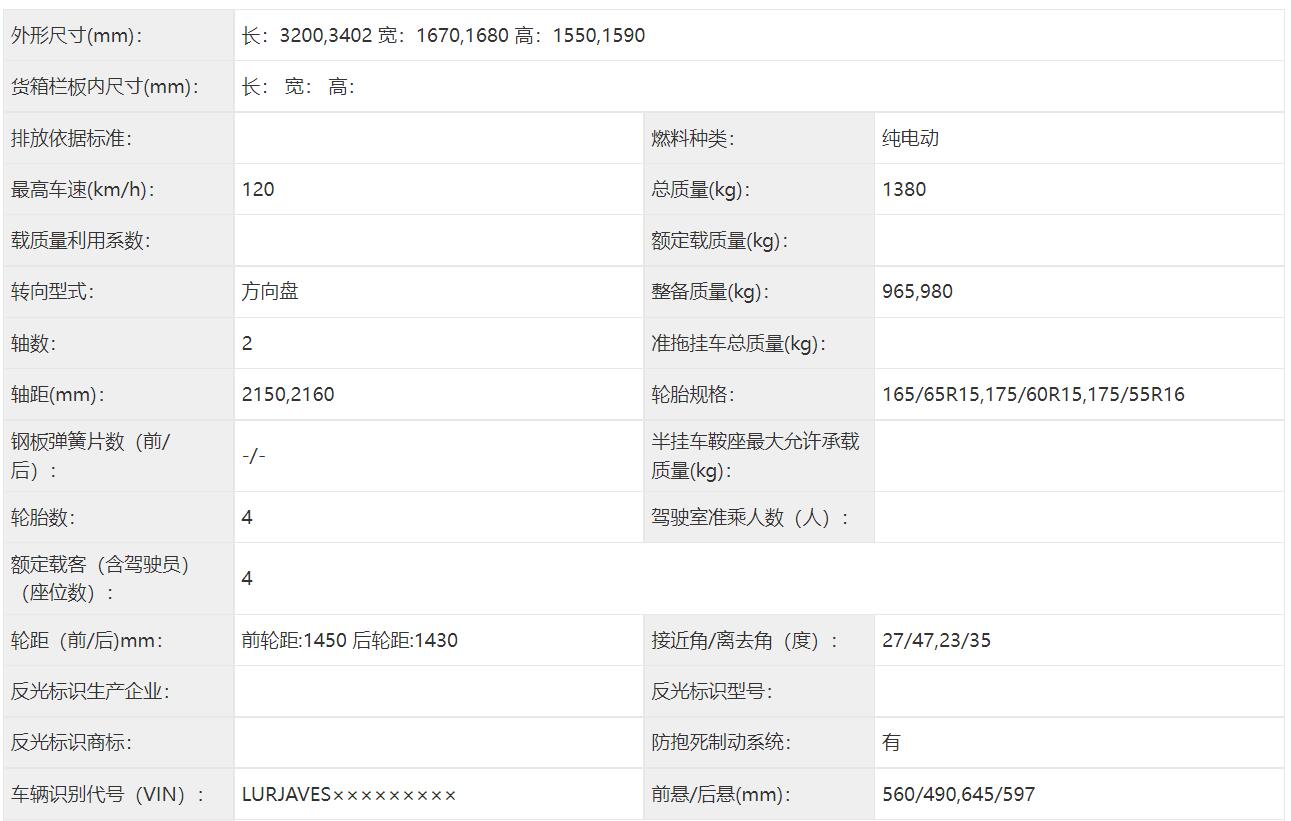Screen dimensions: 1291x821
Task: Select the 半挂车鞍座最大允许承载质量(kg) label
Action: tap(755, 456)
